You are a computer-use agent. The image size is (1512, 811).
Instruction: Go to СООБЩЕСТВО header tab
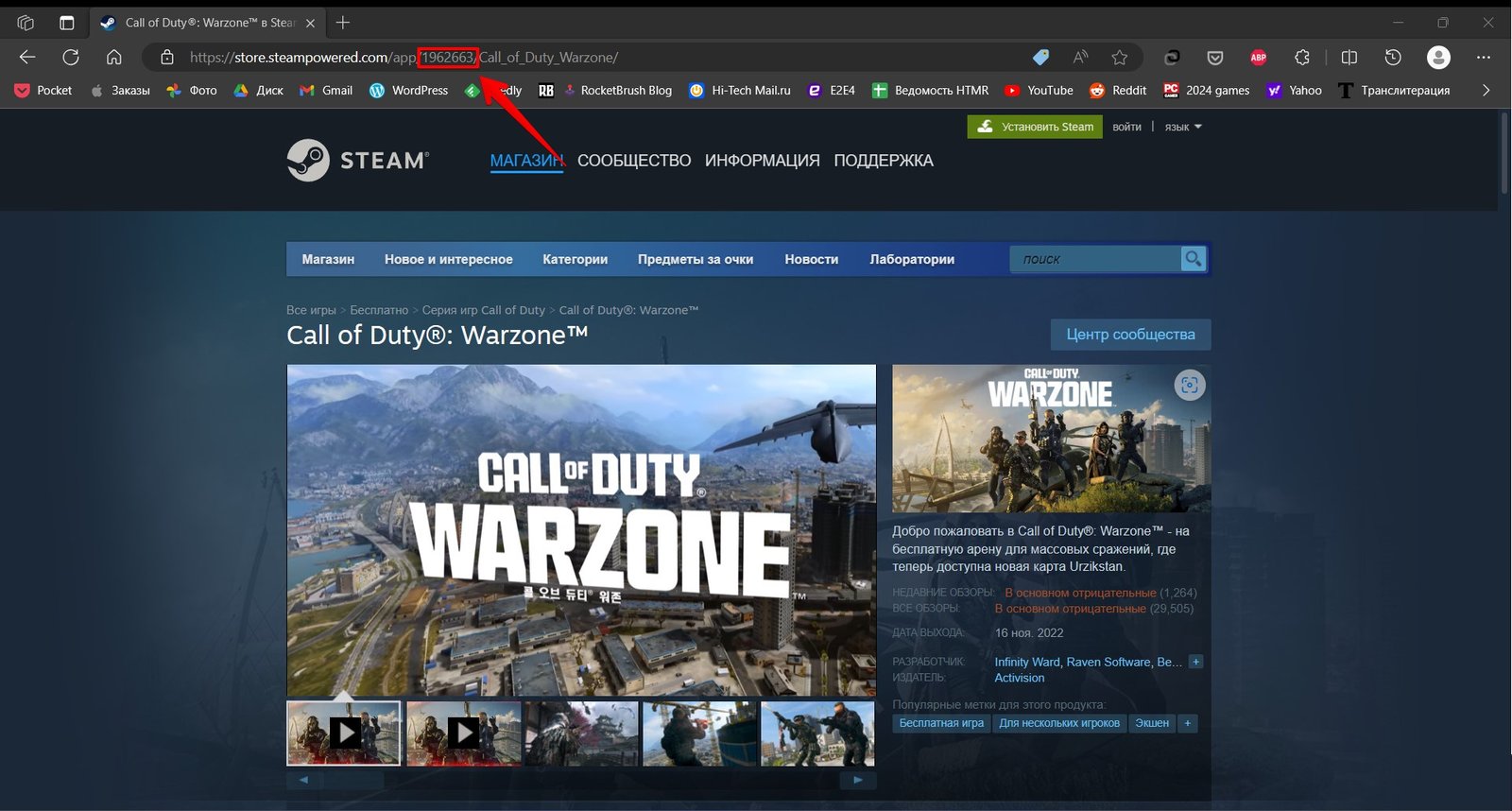pos(634,161)
